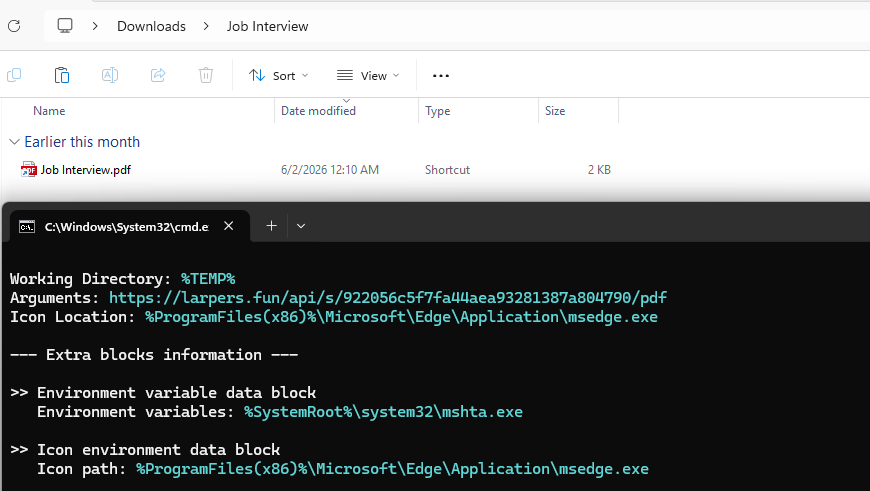Sort files by Name column header
The height and width of the screenshot is (491, 870).
tap(49, 111)
